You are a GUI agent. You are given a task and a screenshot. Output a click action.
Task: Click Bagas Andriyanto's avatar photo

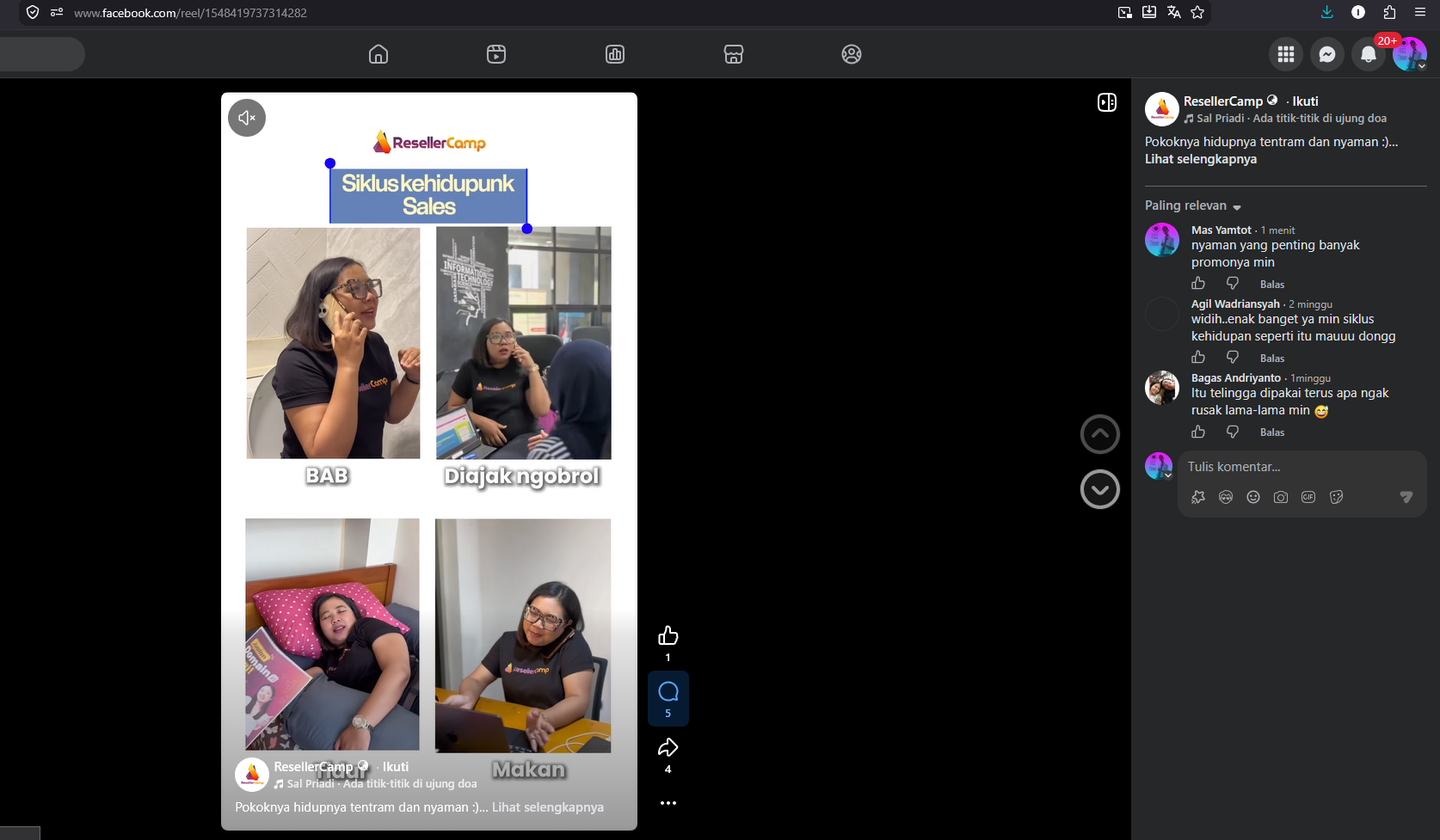(1162, 388)
